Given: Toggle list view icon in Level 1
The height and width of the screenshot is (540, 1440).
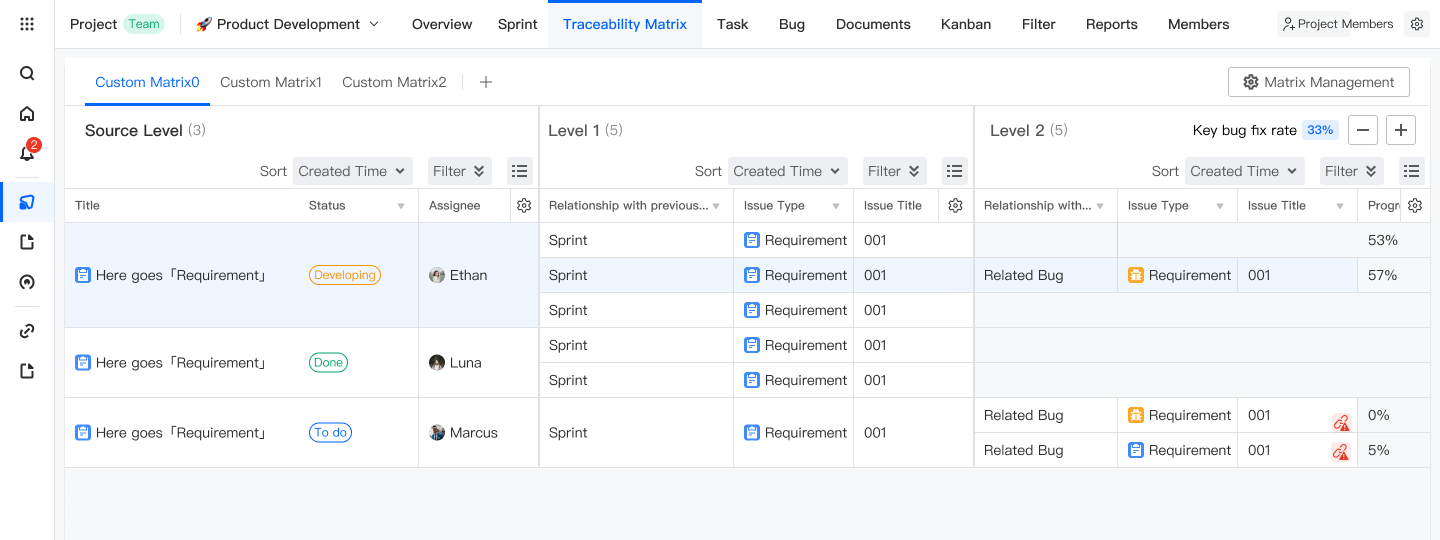Looking at the screenshot, I should pyautogui.click(x=955, y=171).
